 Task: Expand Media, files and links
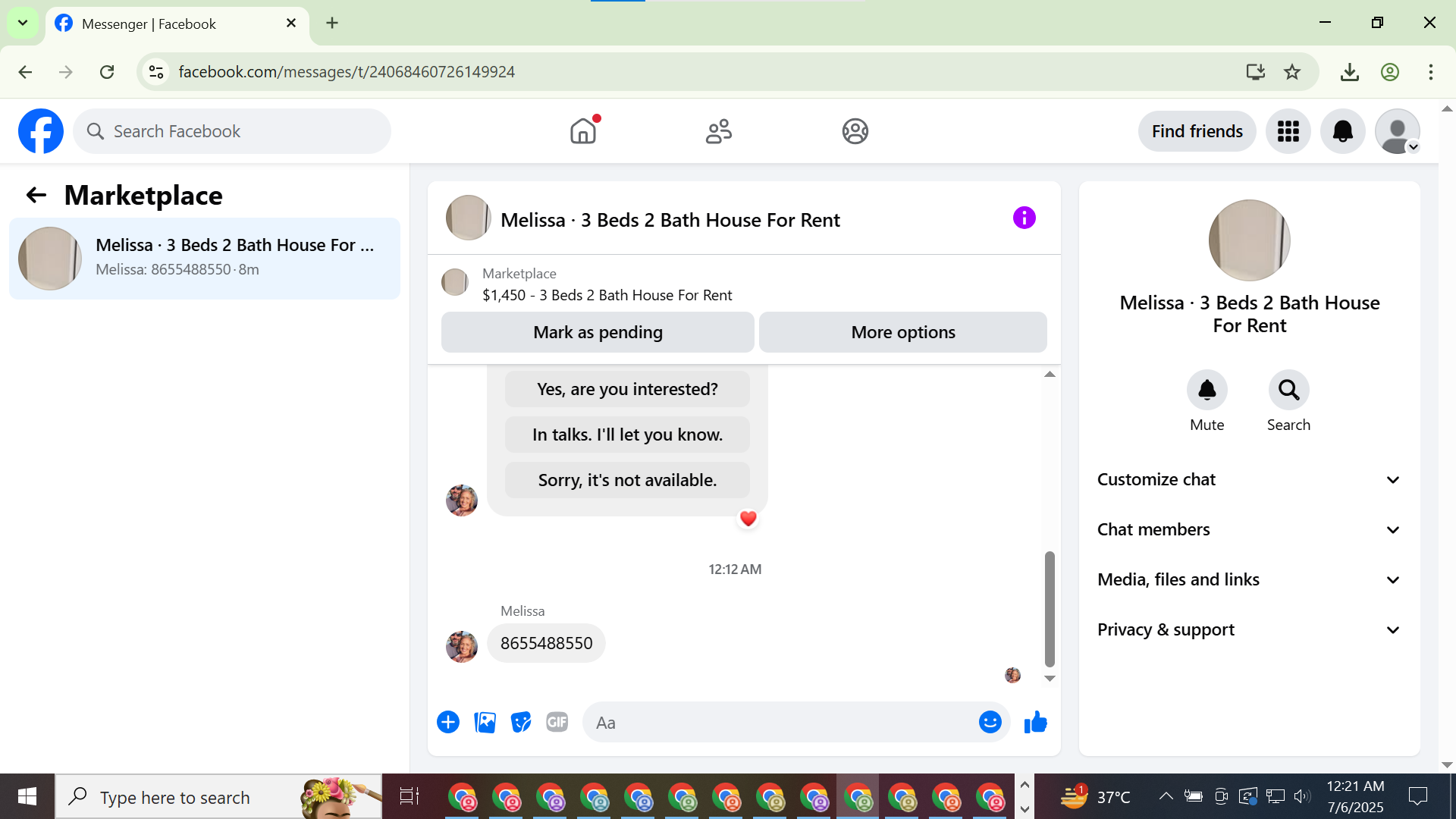pos(1249,579)
